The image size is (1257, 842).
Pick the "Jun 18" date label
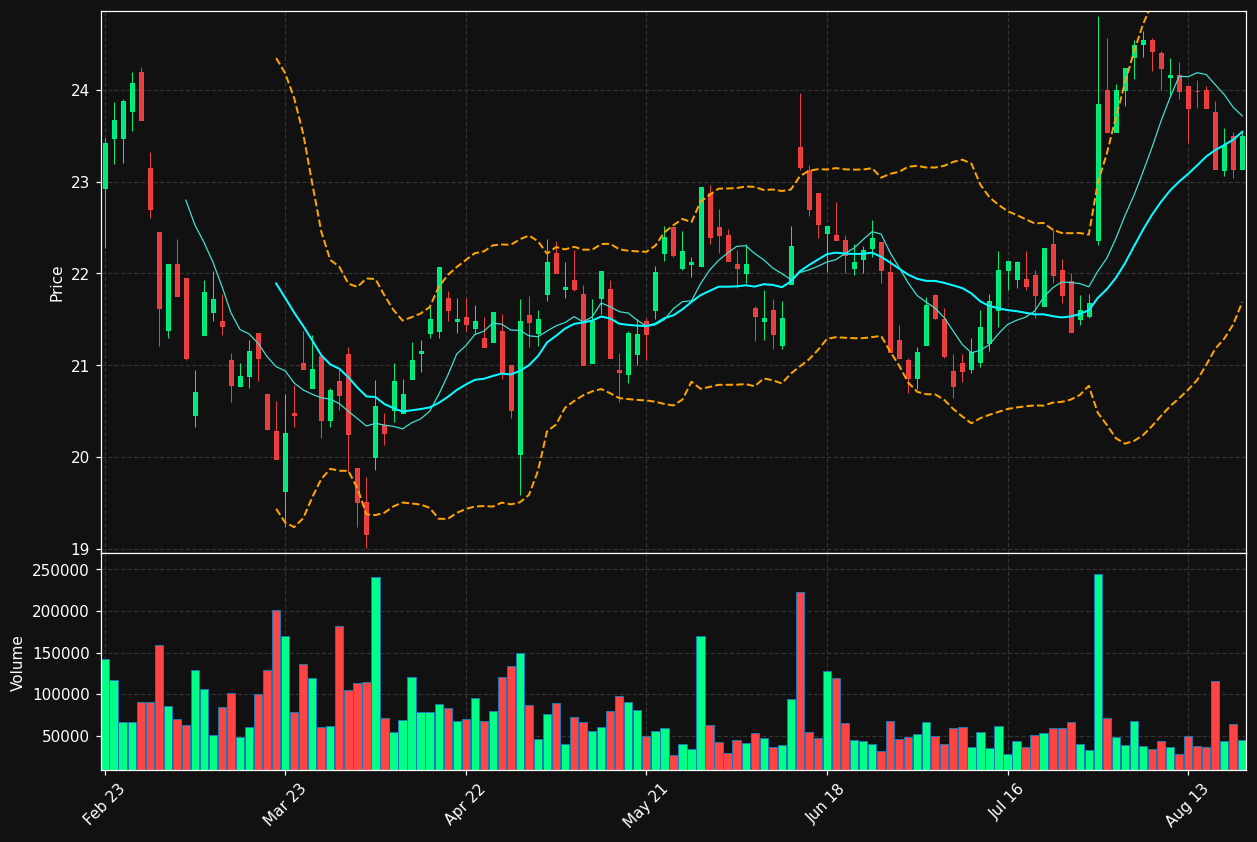(826, 804)
